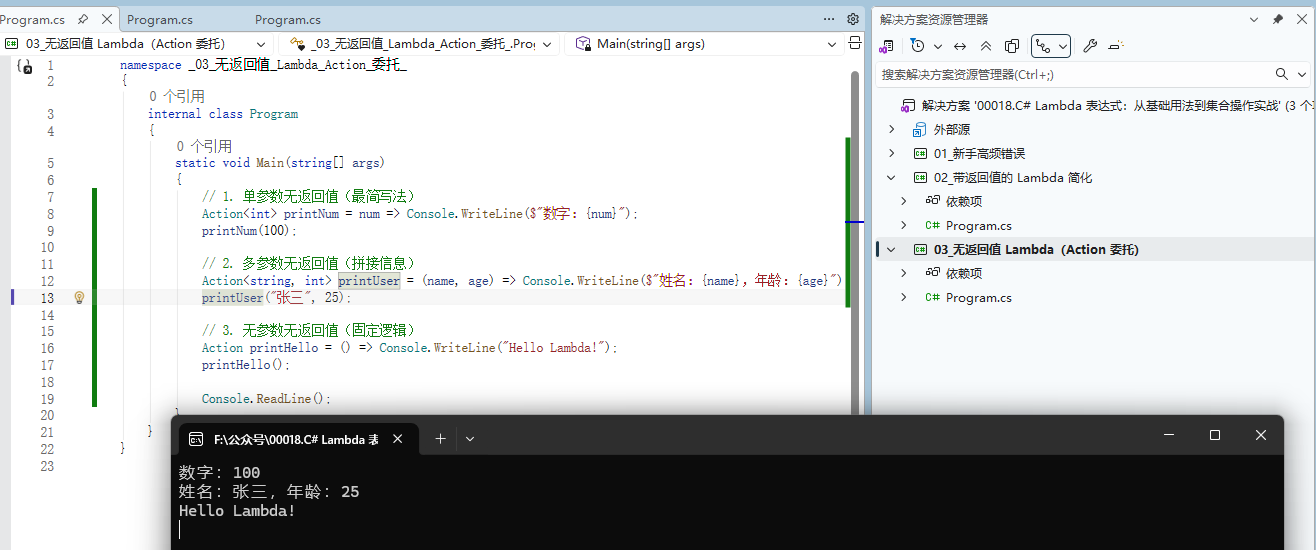Image resolution: width=1316 pixels, height=550 pixels.
Task: Close the Solution Explorer panel
Action: pos(1301,19)
